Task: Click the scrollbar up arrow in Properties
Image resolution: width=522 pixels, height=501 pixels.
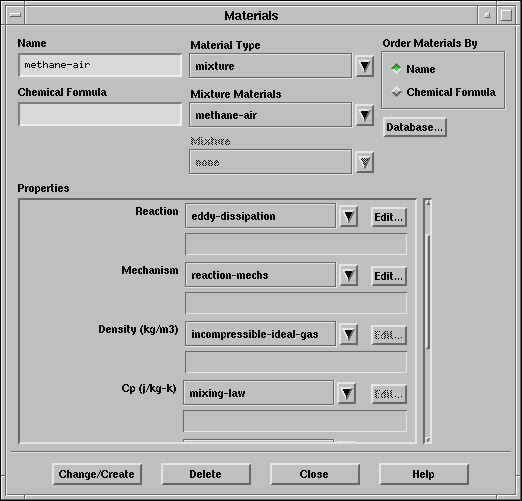Action: (x=428, y=202)
